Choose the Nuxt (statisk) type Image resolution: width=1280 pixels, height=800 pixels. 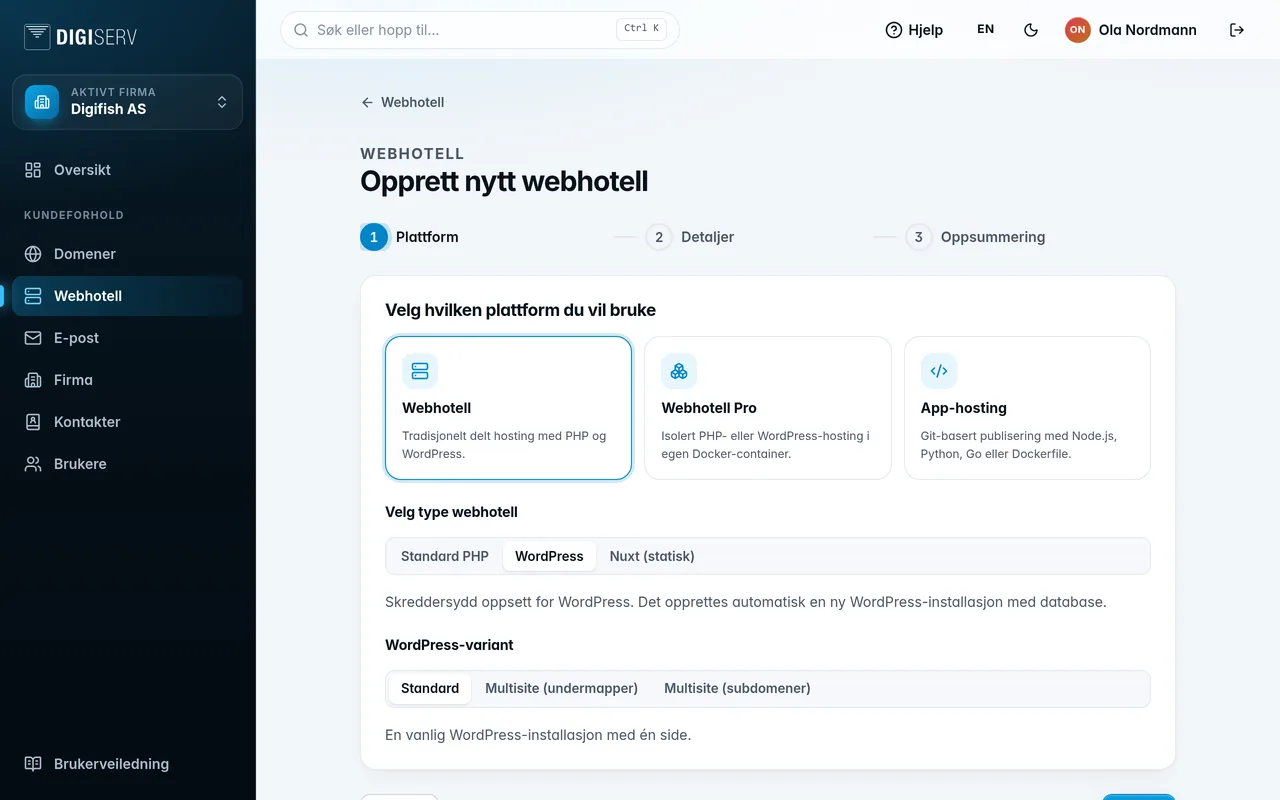tap(652, 556)
